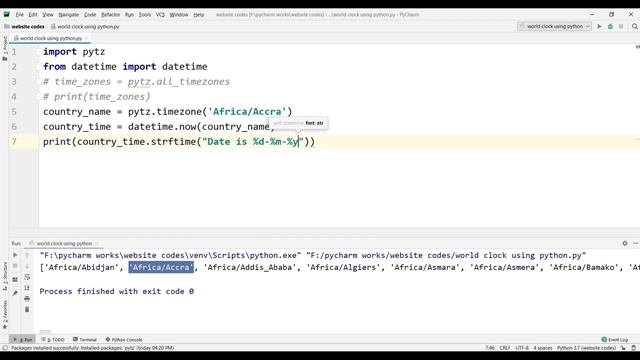This screenshot has width=640, height=360.
Task: Open the Project tool window on left edge
Action: (5, 49)
